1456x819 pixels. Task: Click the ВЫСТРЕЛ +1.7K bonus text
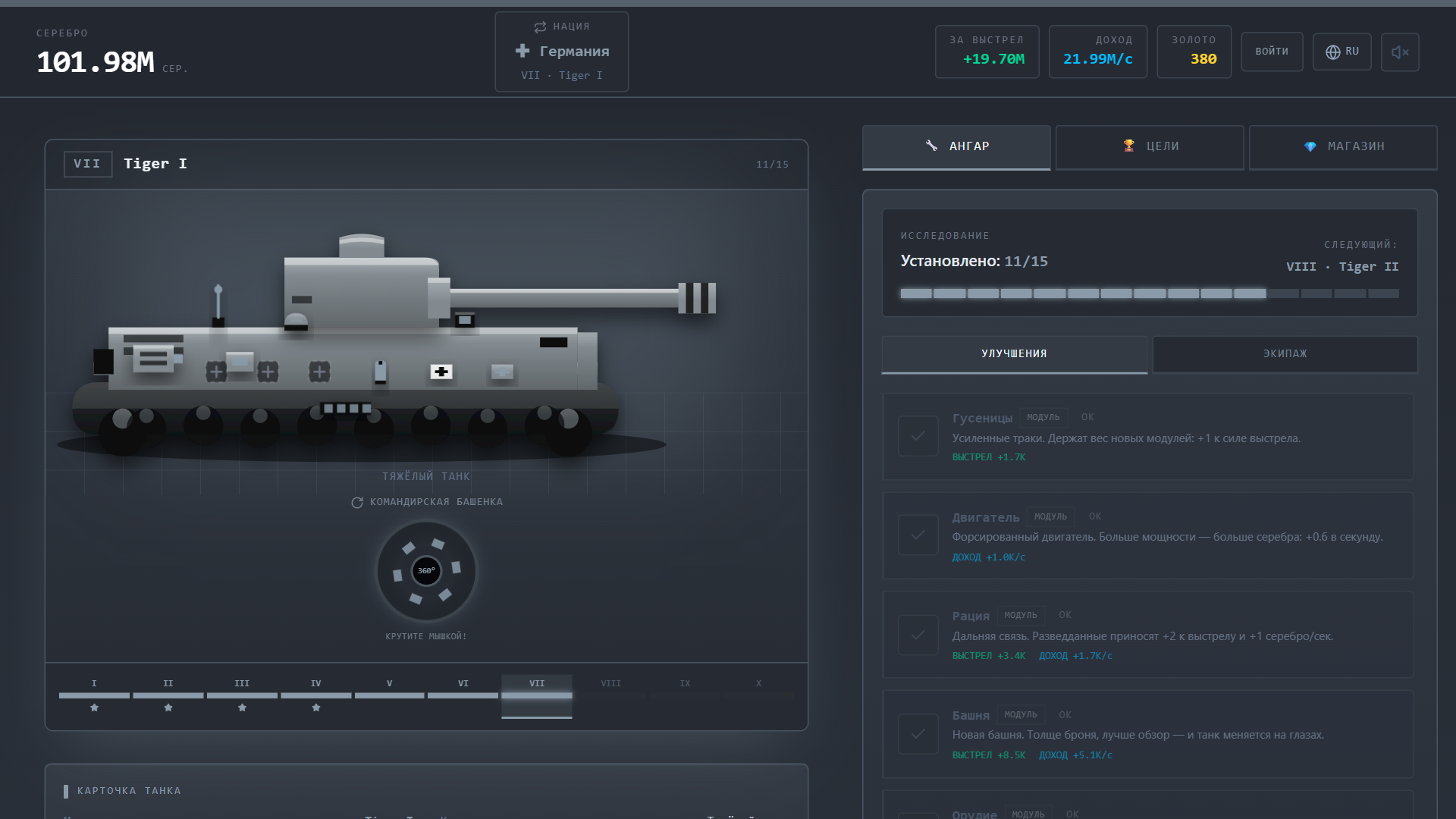989,457
